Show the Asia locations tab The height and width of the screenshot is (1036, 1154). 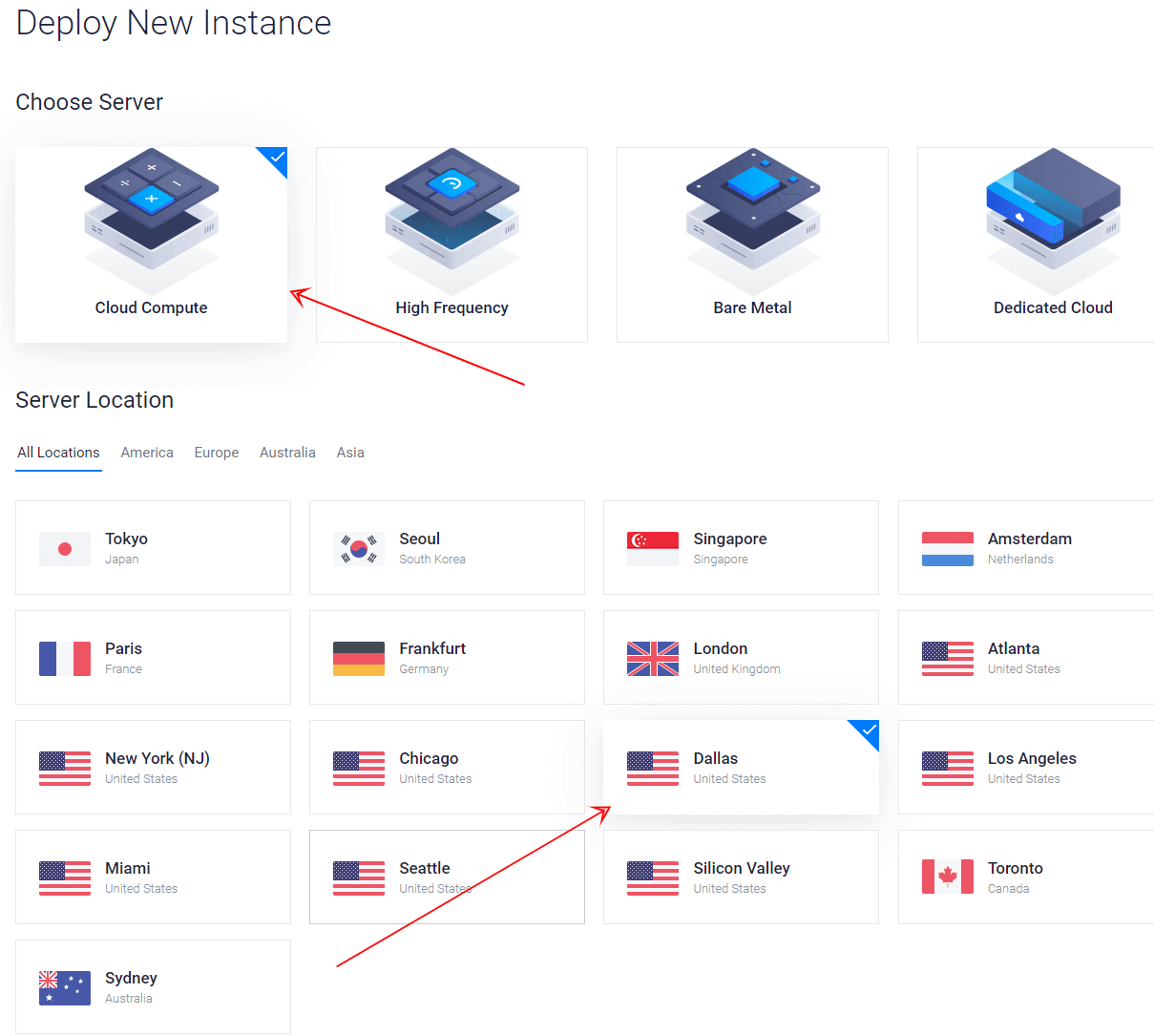click(350, 453)
